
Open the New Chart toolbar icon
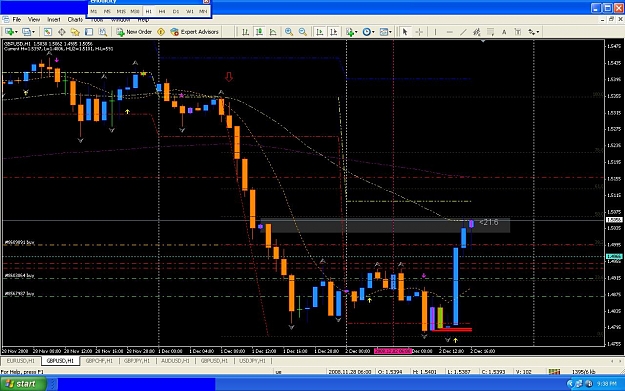[x=9, y=32]
